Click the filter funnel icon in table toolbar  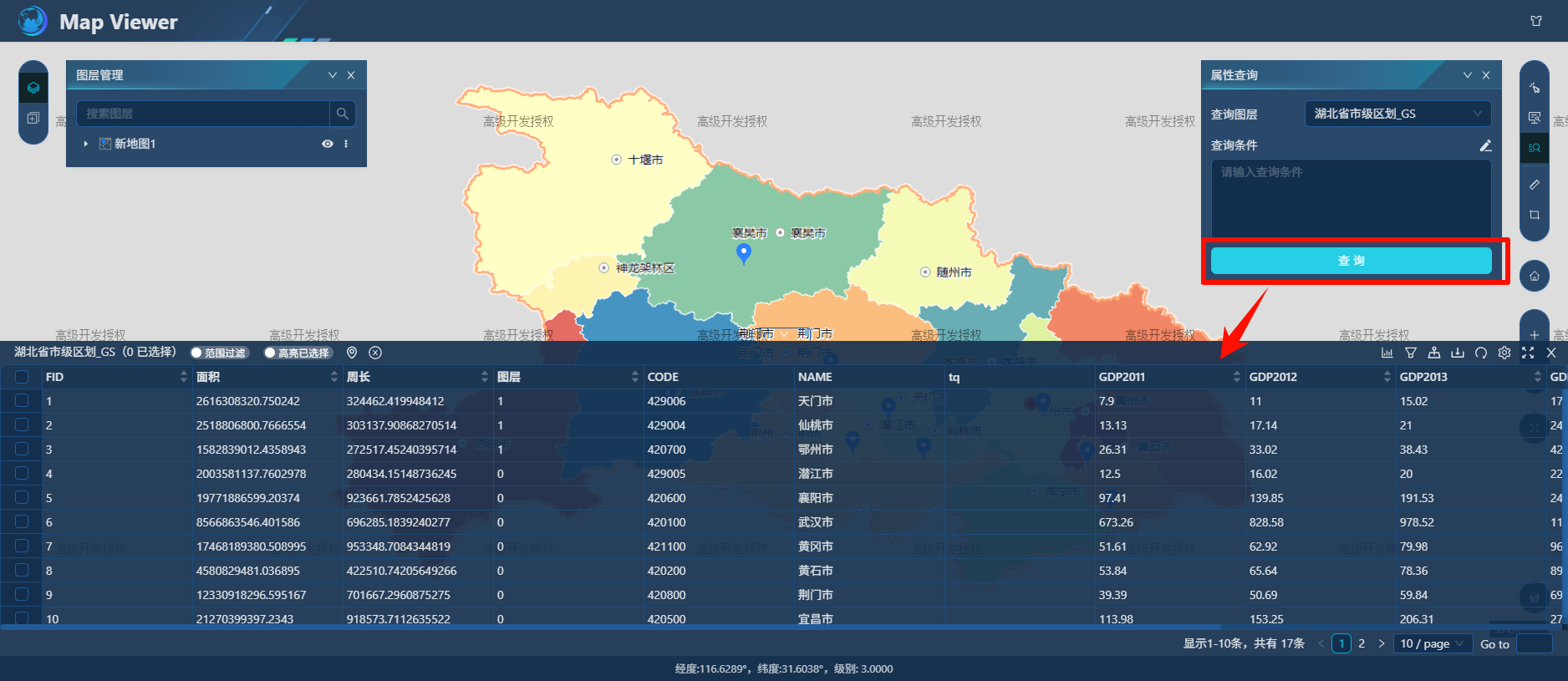pos(1411,353)
